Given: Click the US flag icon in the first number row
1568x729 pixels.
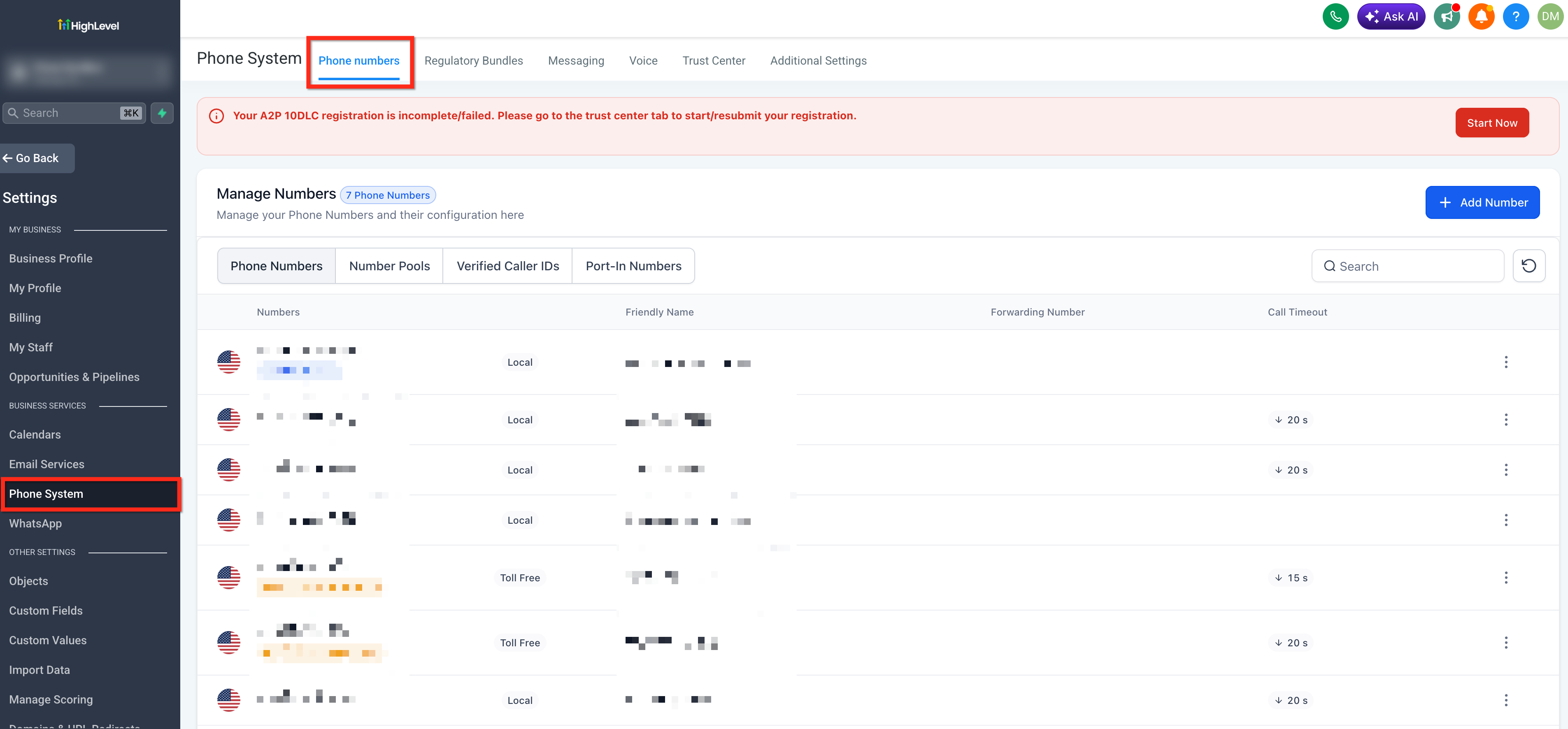Looking at the screenshot, I should 229,362.
